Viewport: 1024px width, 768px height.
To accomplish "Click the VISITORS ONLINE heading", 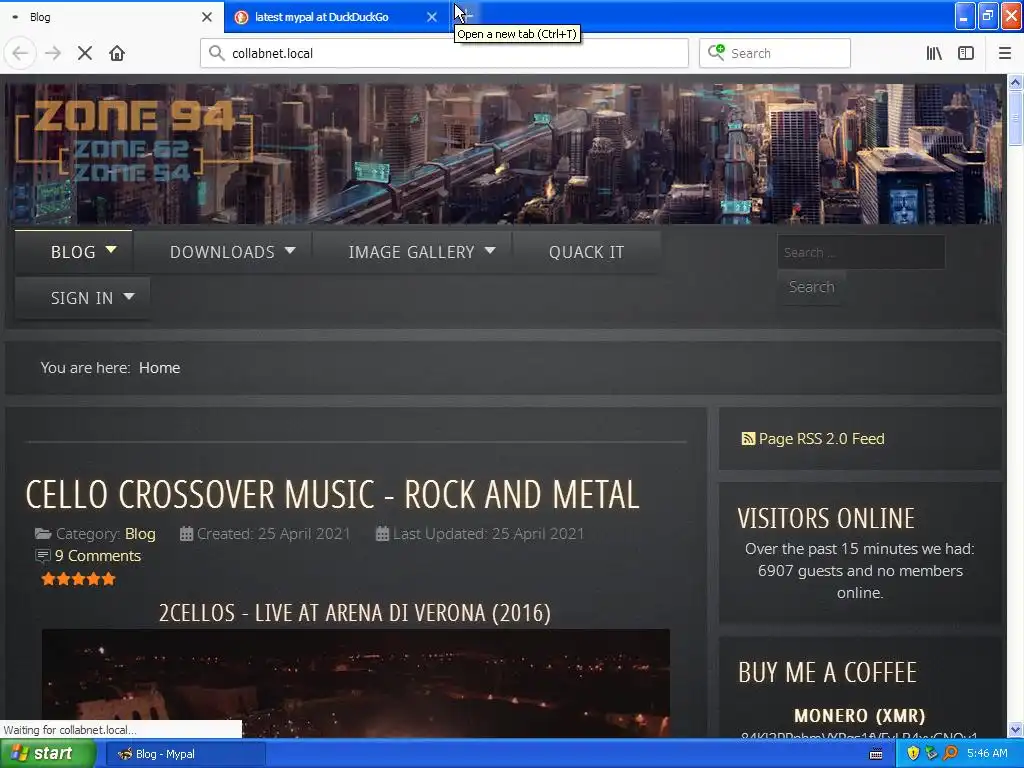I will coord(826,519).
